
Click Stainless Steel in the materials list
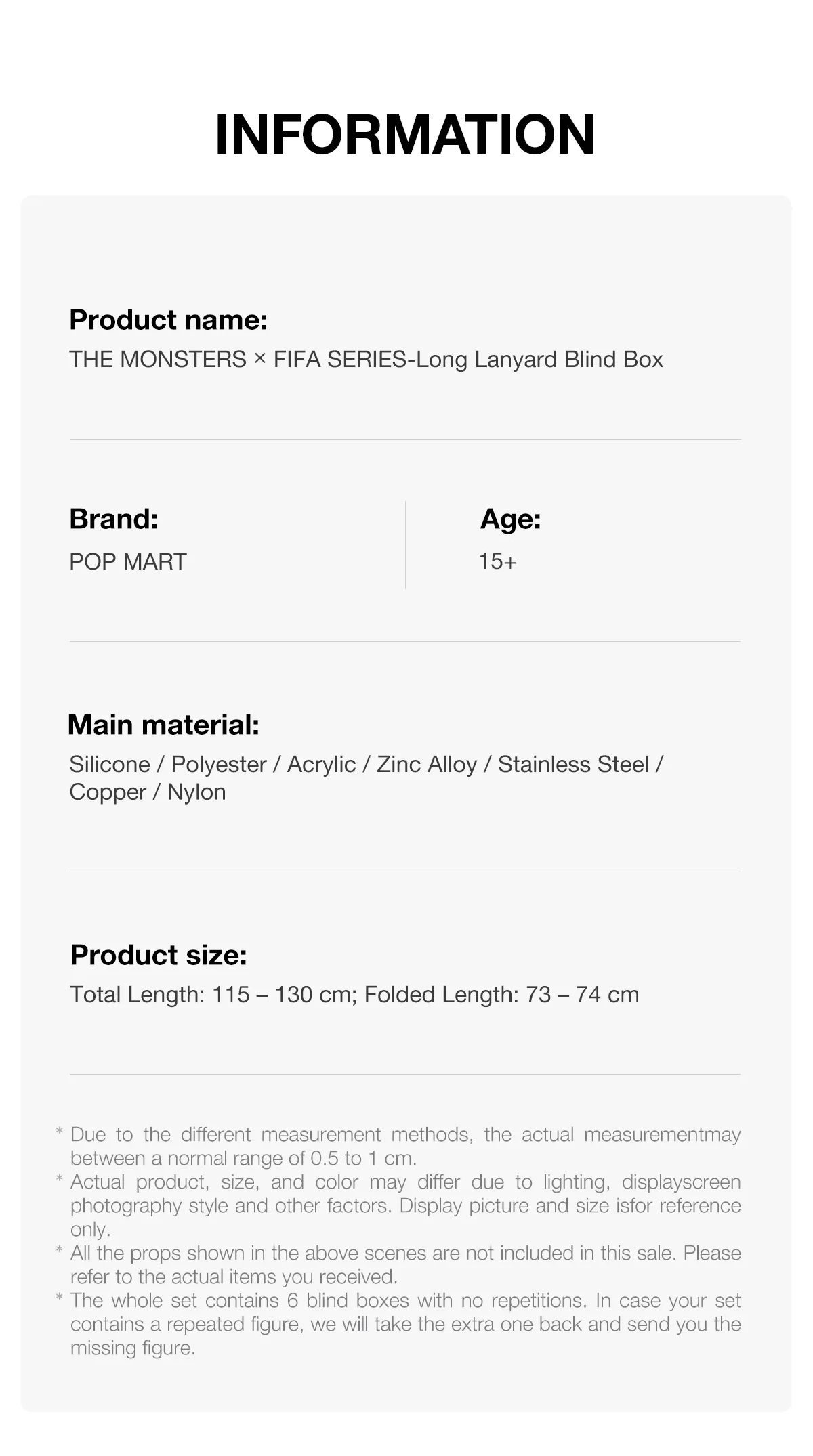tap(573, 765)
